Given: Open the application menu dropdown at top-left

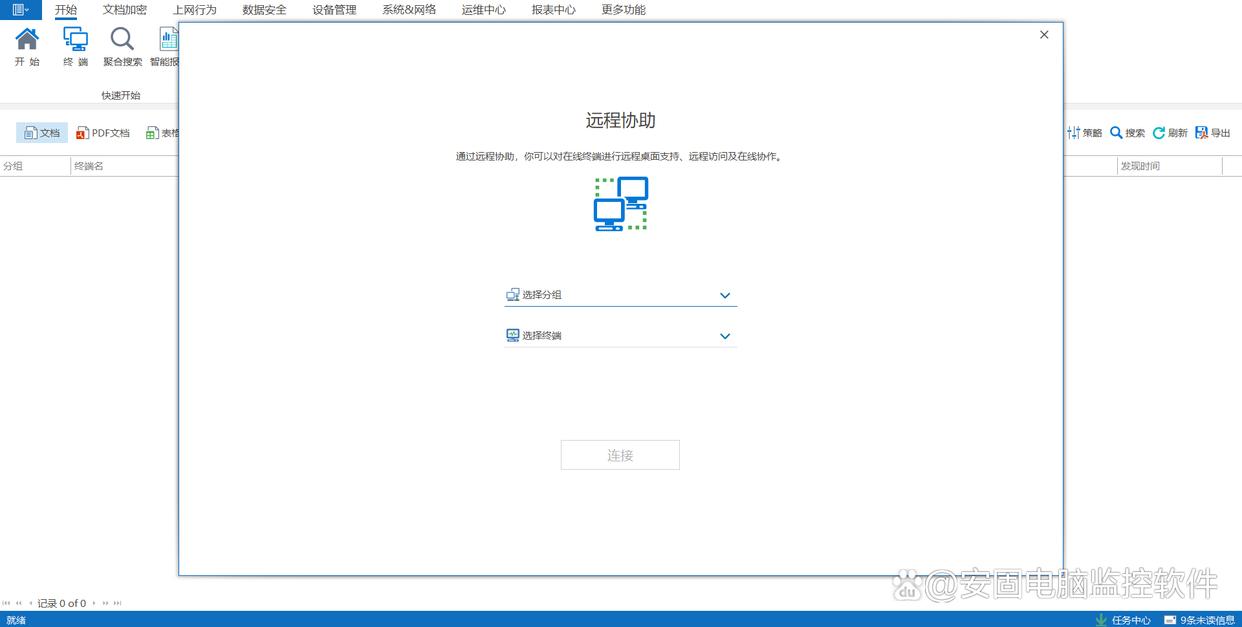Looking at the screenshot, I should [20, 10].
